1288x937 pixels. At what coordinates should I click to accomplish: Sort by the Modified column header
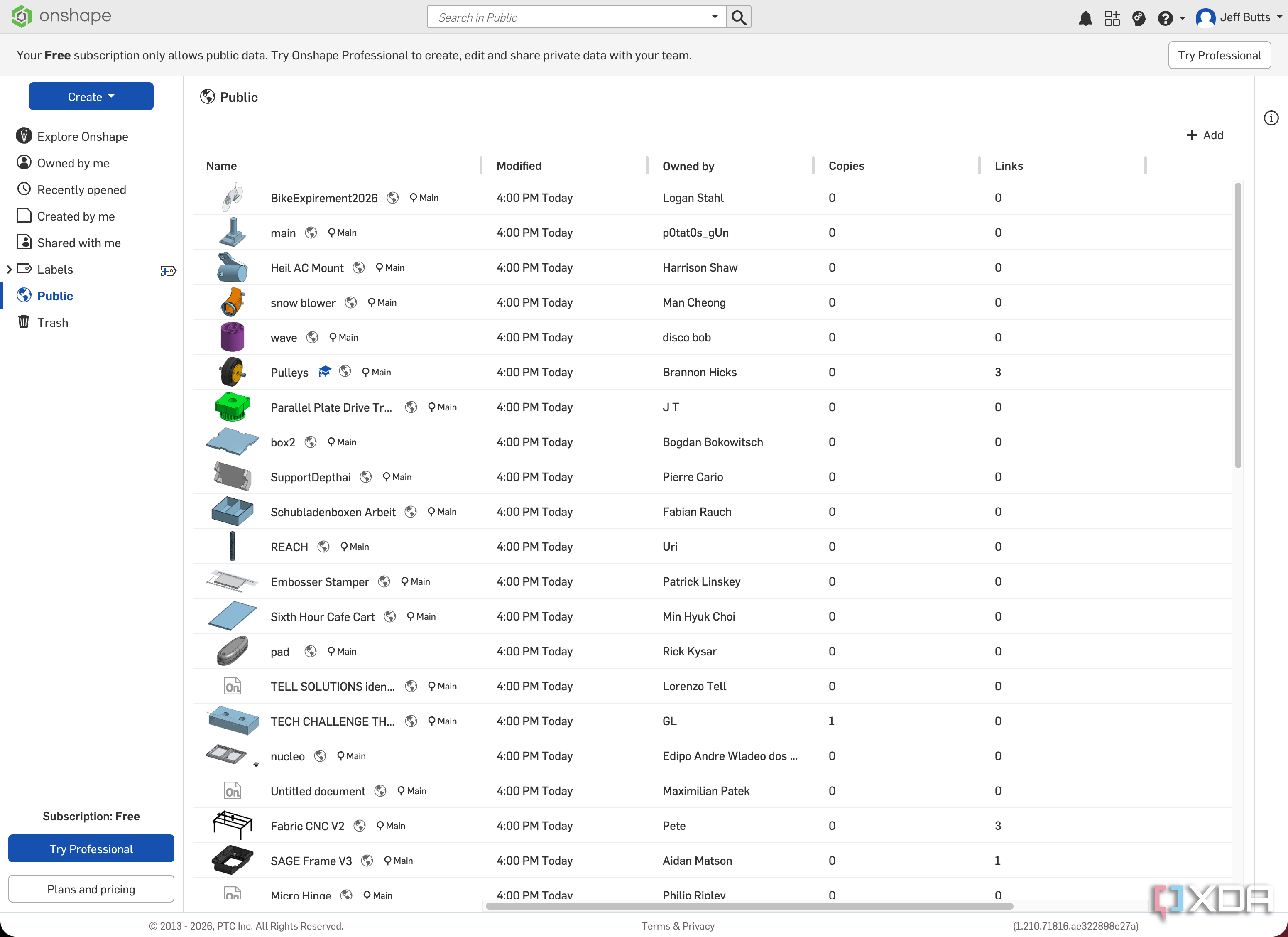pyautogui.click(x=519, y=166)
